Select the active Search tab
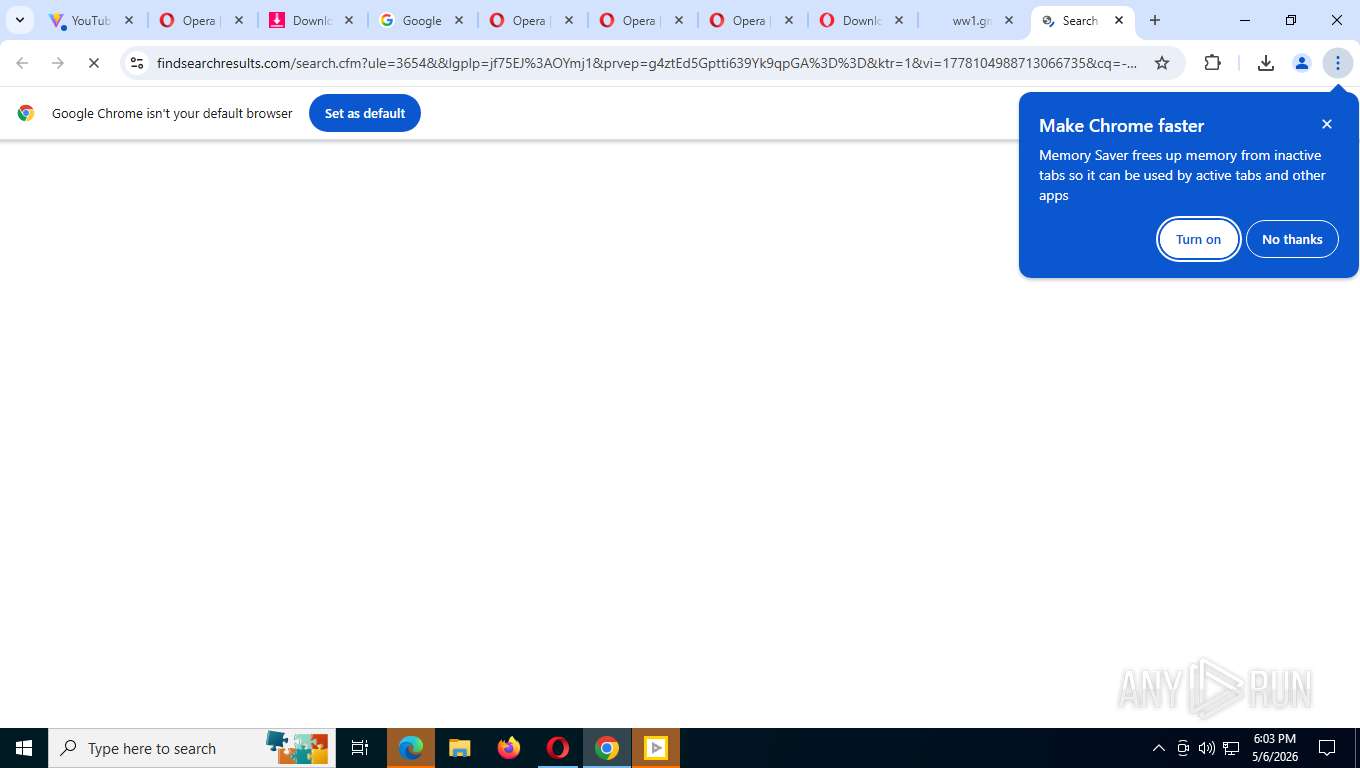 coord(1082,20)
